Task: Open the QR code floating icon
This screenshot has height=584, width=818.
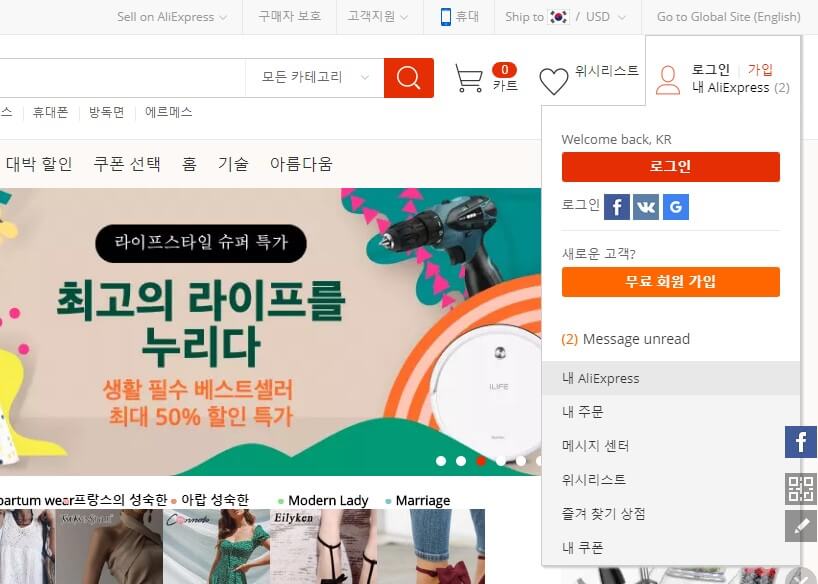Action: point(801,488)
